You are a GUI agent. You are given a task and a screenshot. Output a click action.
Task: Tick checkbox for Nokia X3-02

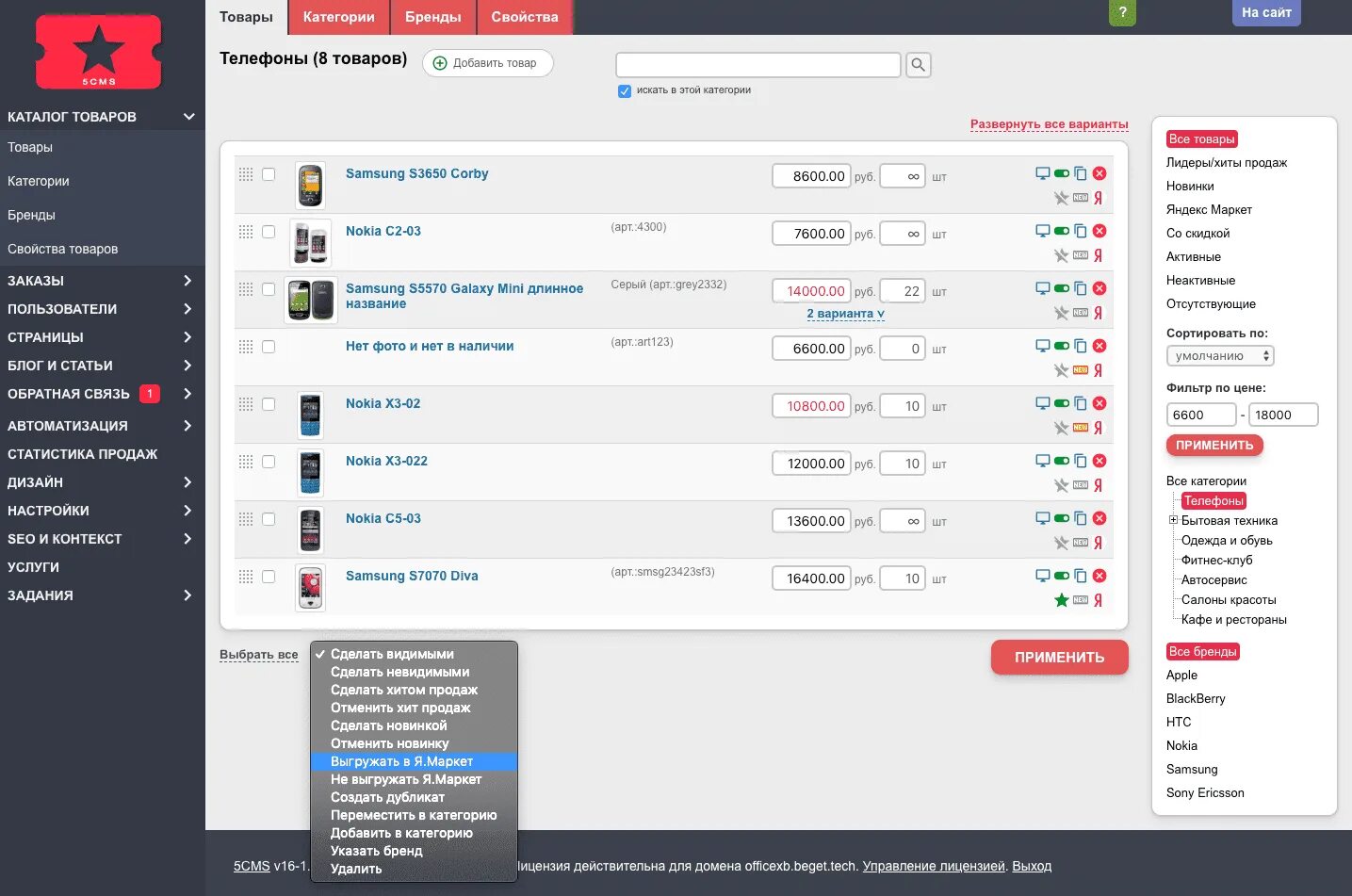click(x=269, y=404)
